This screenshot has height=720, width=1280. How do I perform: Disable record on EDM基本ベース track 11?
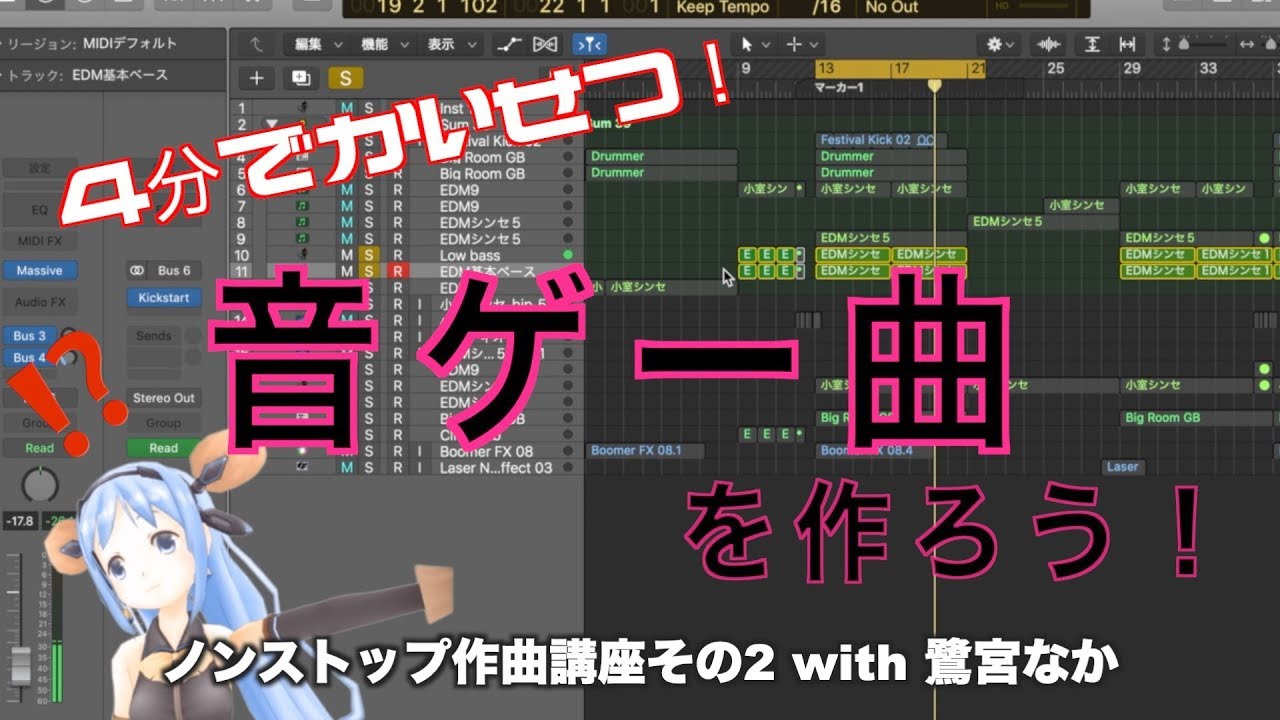[398, 271]
